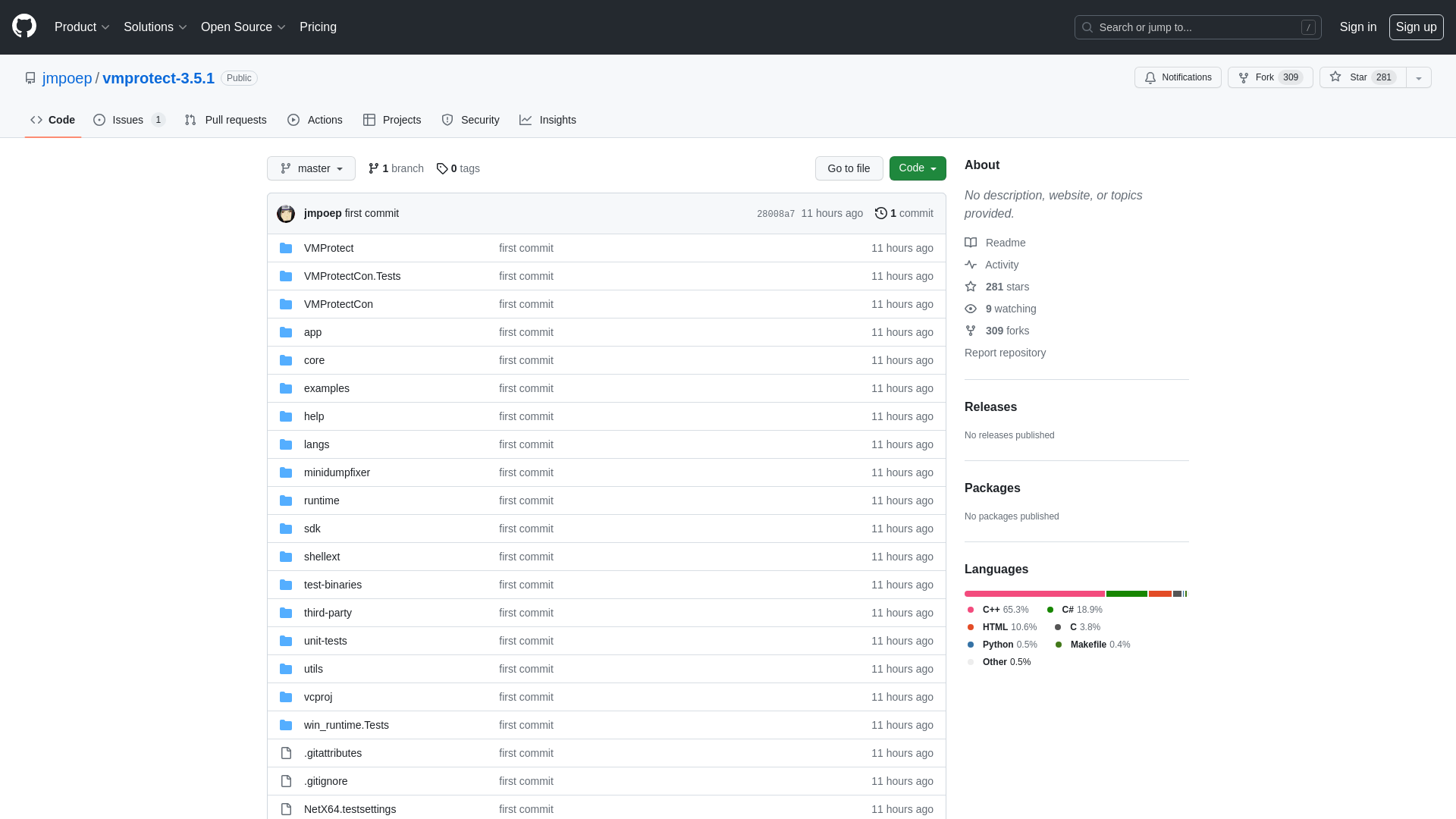Open the master branch selector
Screen dimensions: 1456x819
coord(311,168)
